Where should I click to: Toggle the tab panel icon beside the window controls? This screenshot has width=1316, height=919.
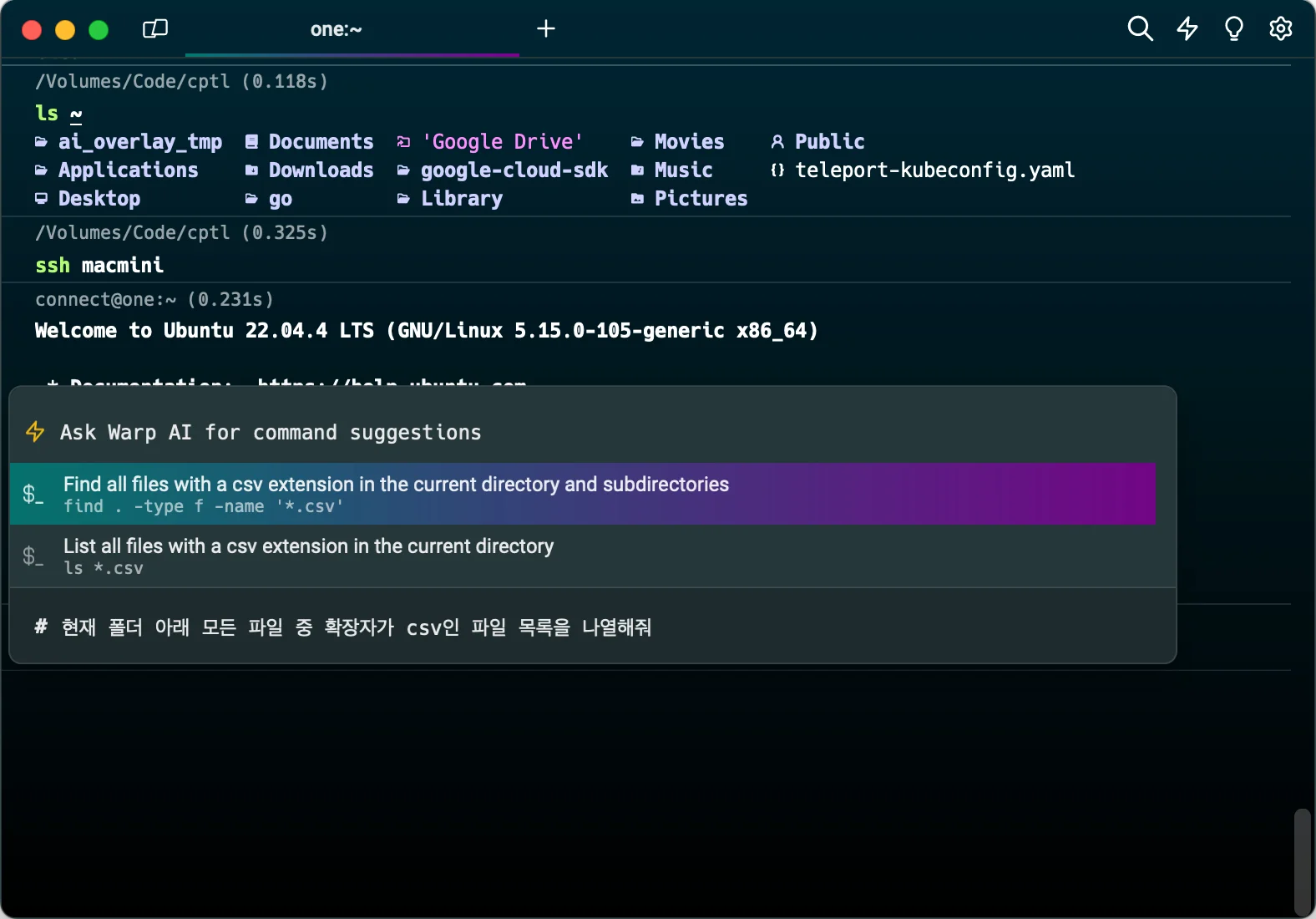tap(155, 29)
